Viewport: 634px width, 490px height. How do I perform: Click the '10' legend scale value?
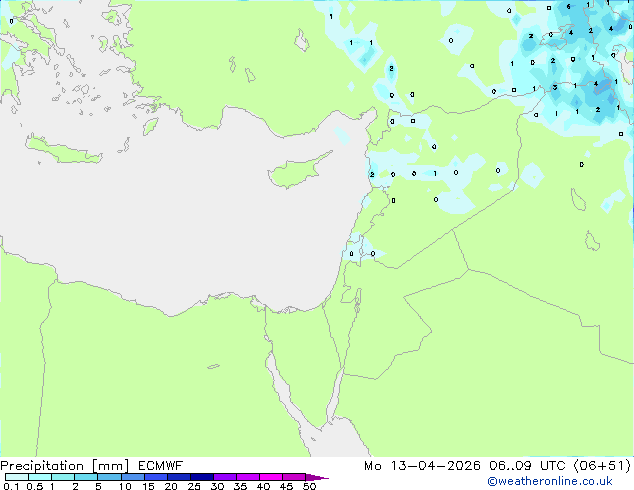(x=125, y=486)
